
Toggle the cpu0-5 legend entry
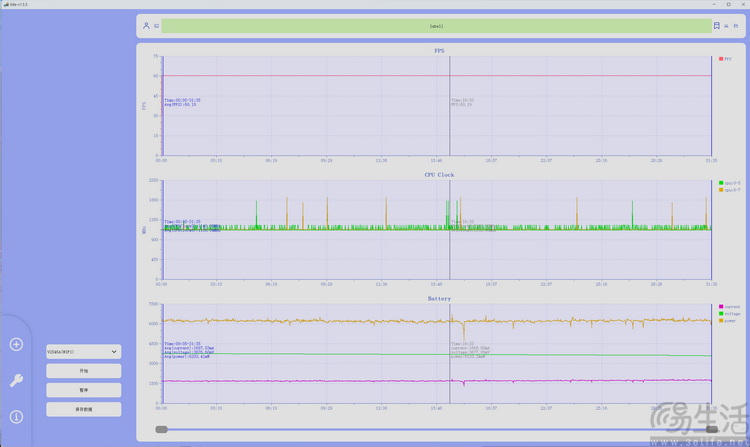point(729,183)
